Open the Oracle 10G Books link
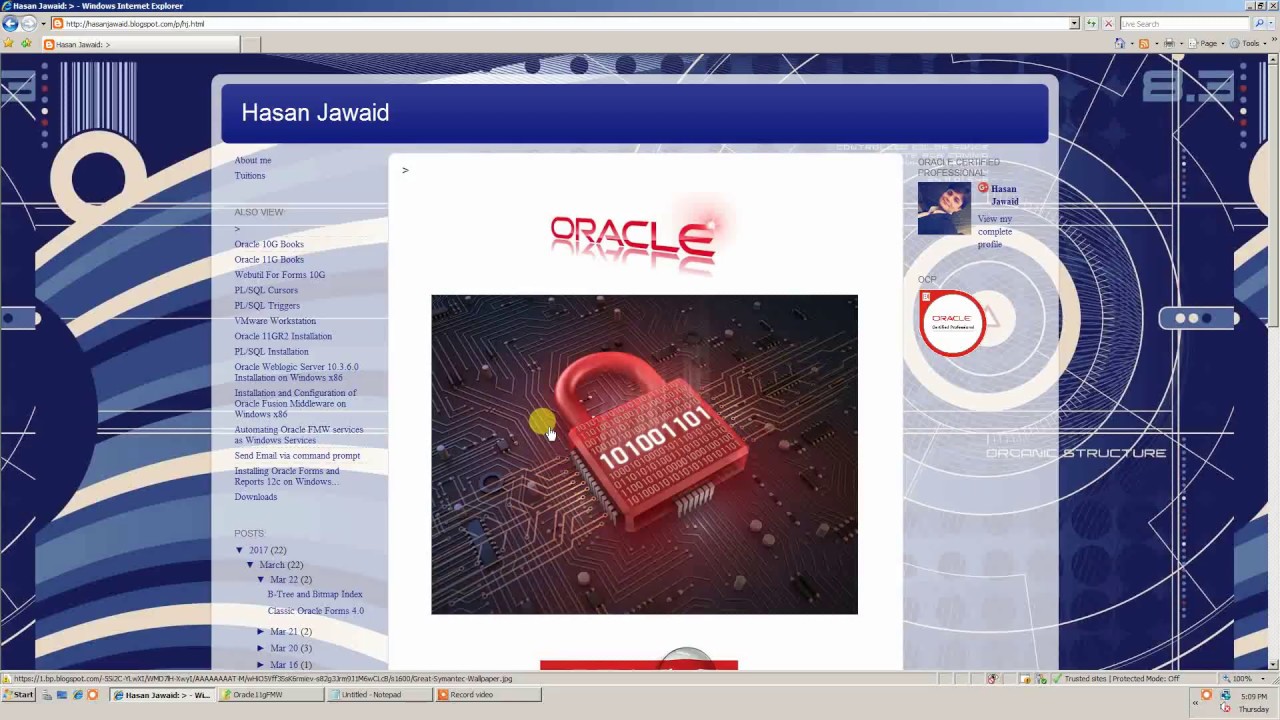This screenshot has height=720, width=1280. [x=269, y=244]
